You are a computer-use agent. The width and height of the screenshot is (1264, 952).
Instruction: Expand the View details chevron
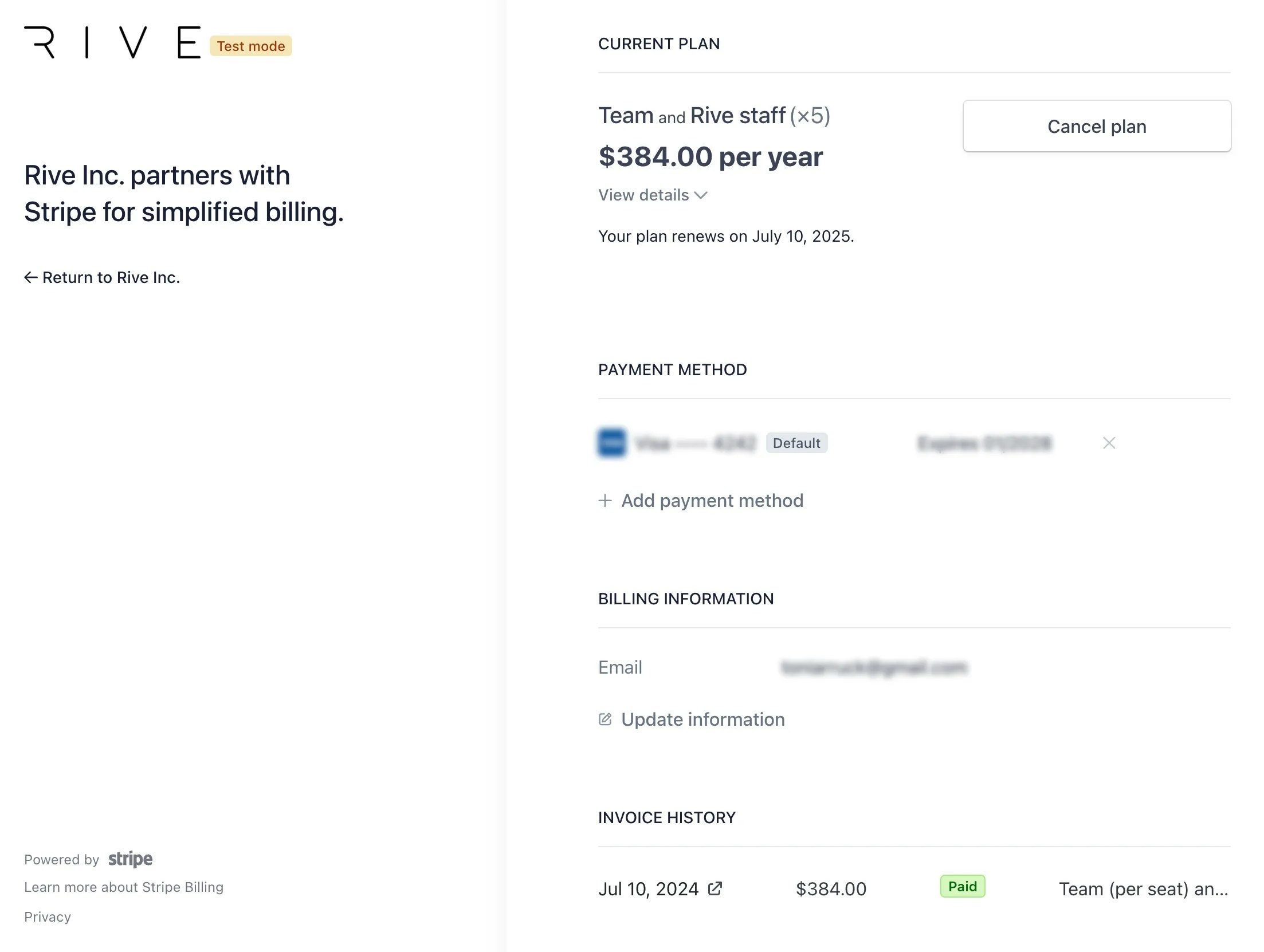tap(701, 195)
